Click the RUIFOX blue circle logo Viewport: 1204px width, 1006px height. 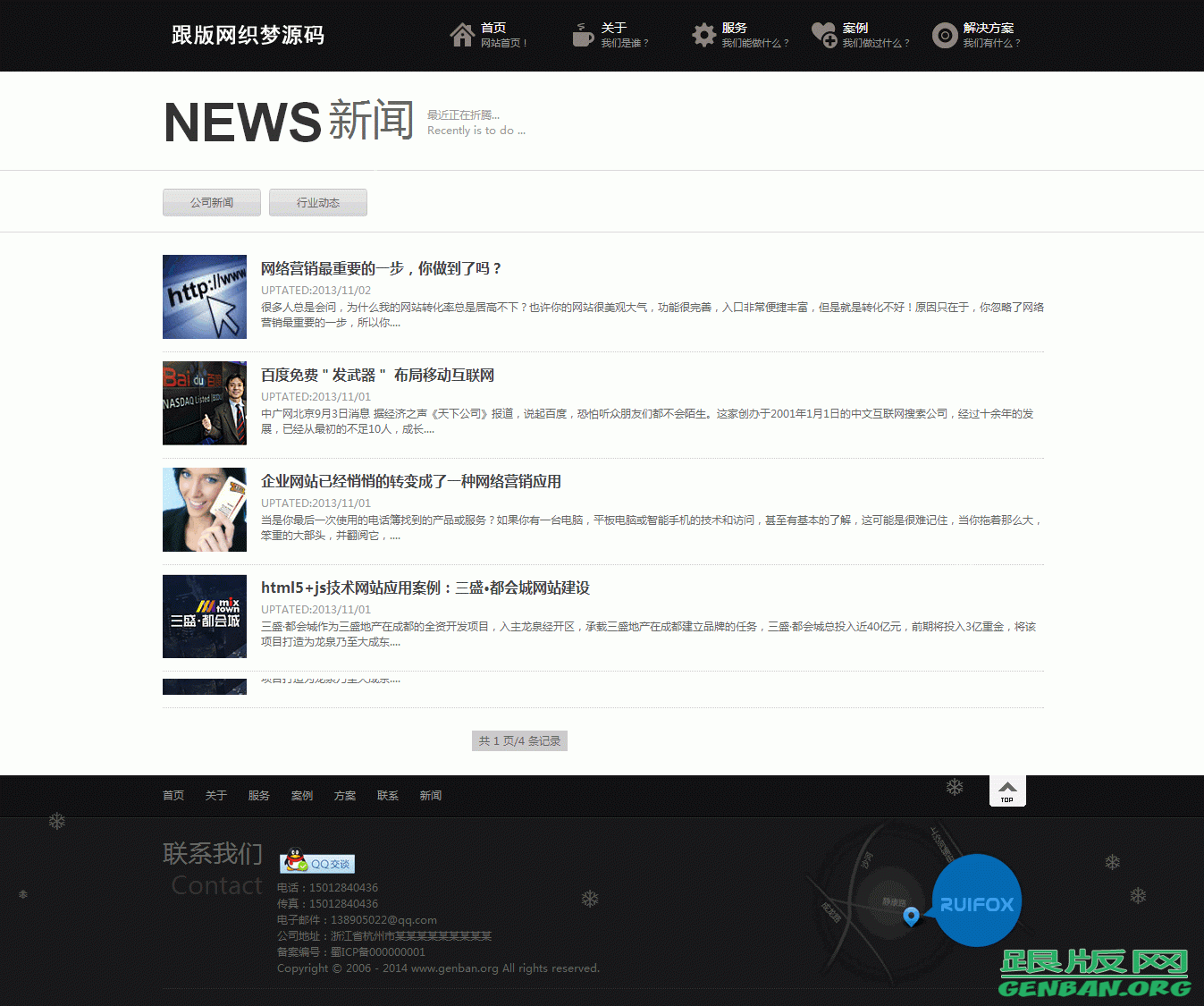tap(976, 901)
